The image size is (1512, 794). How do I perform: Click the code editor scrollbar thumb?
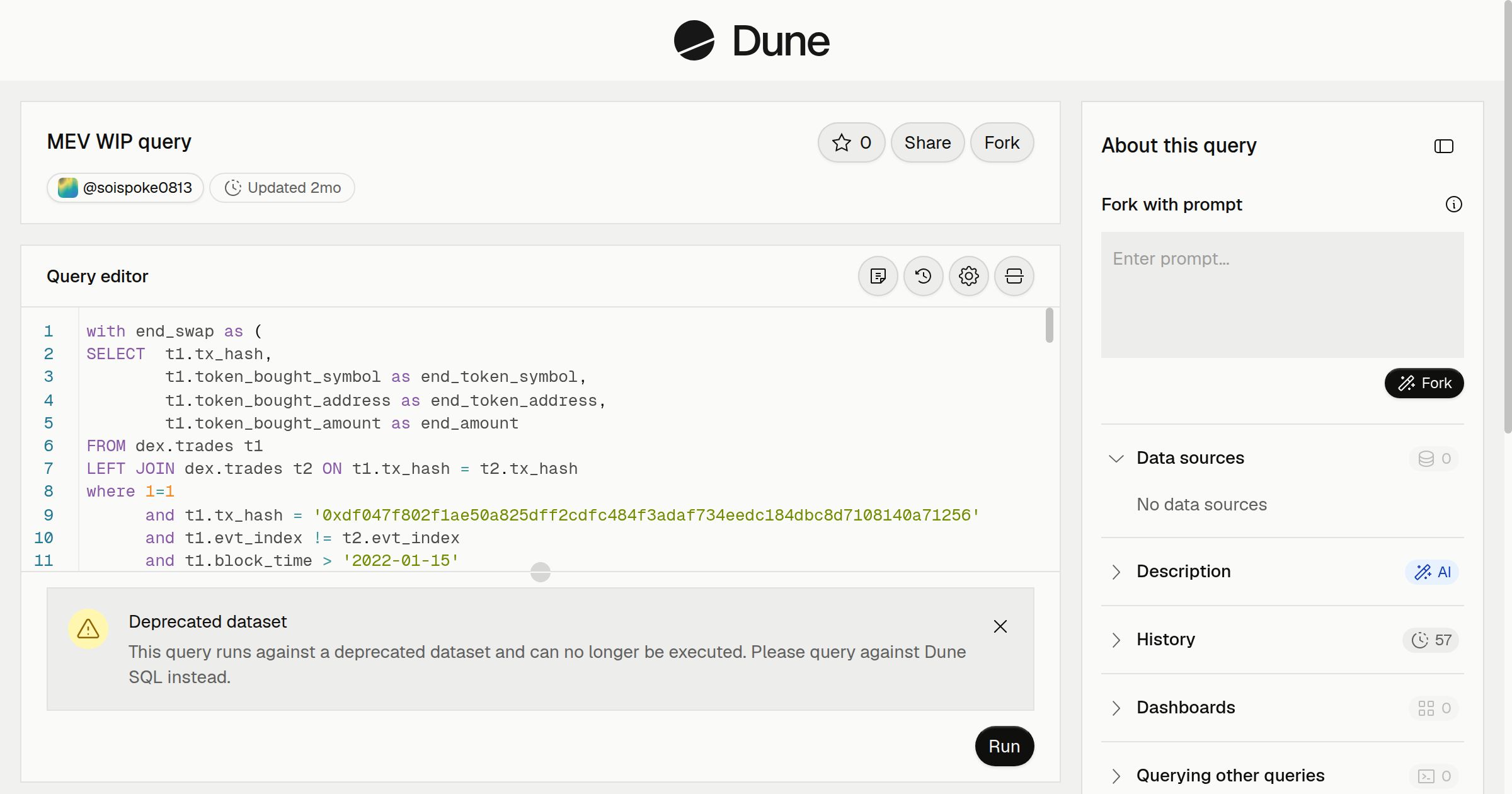pos(1049,325)
